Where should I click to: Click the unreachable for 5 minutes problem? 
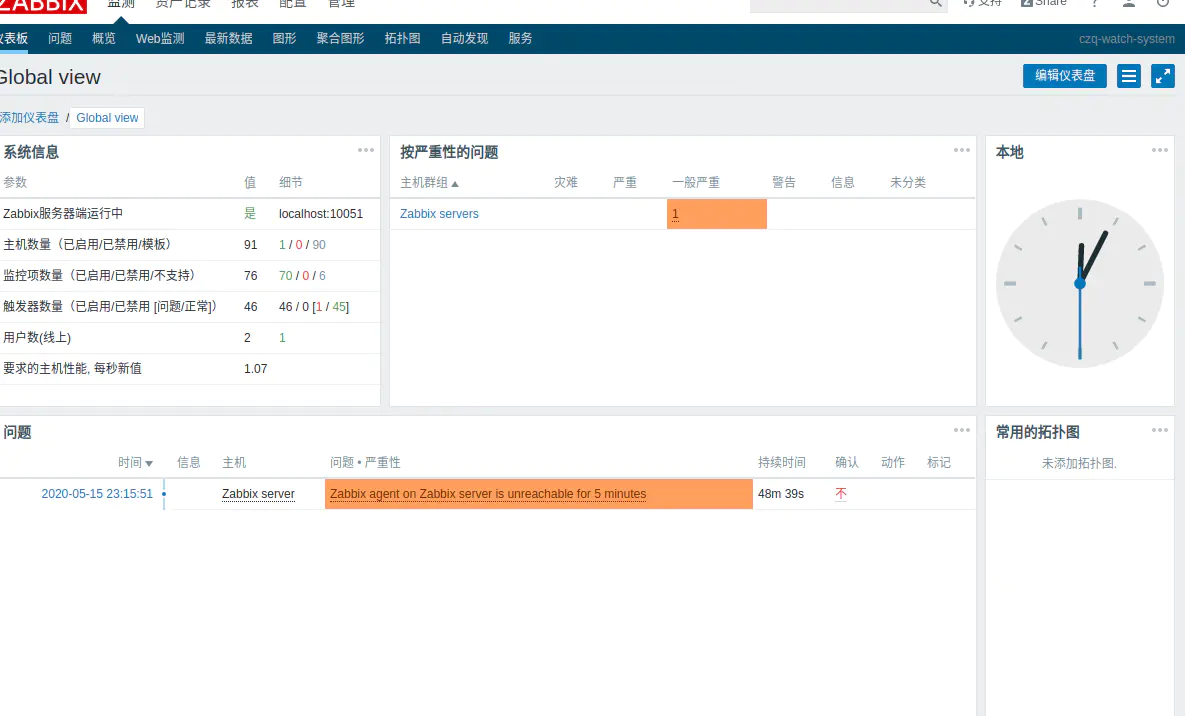click(x=488, y=494)
